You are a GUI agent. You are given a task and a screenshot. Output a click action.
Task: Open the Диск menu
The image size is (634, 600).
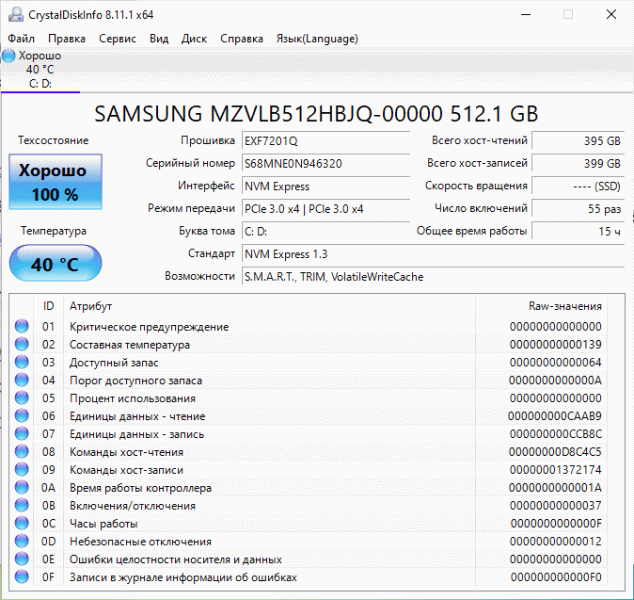pos(194,39)
